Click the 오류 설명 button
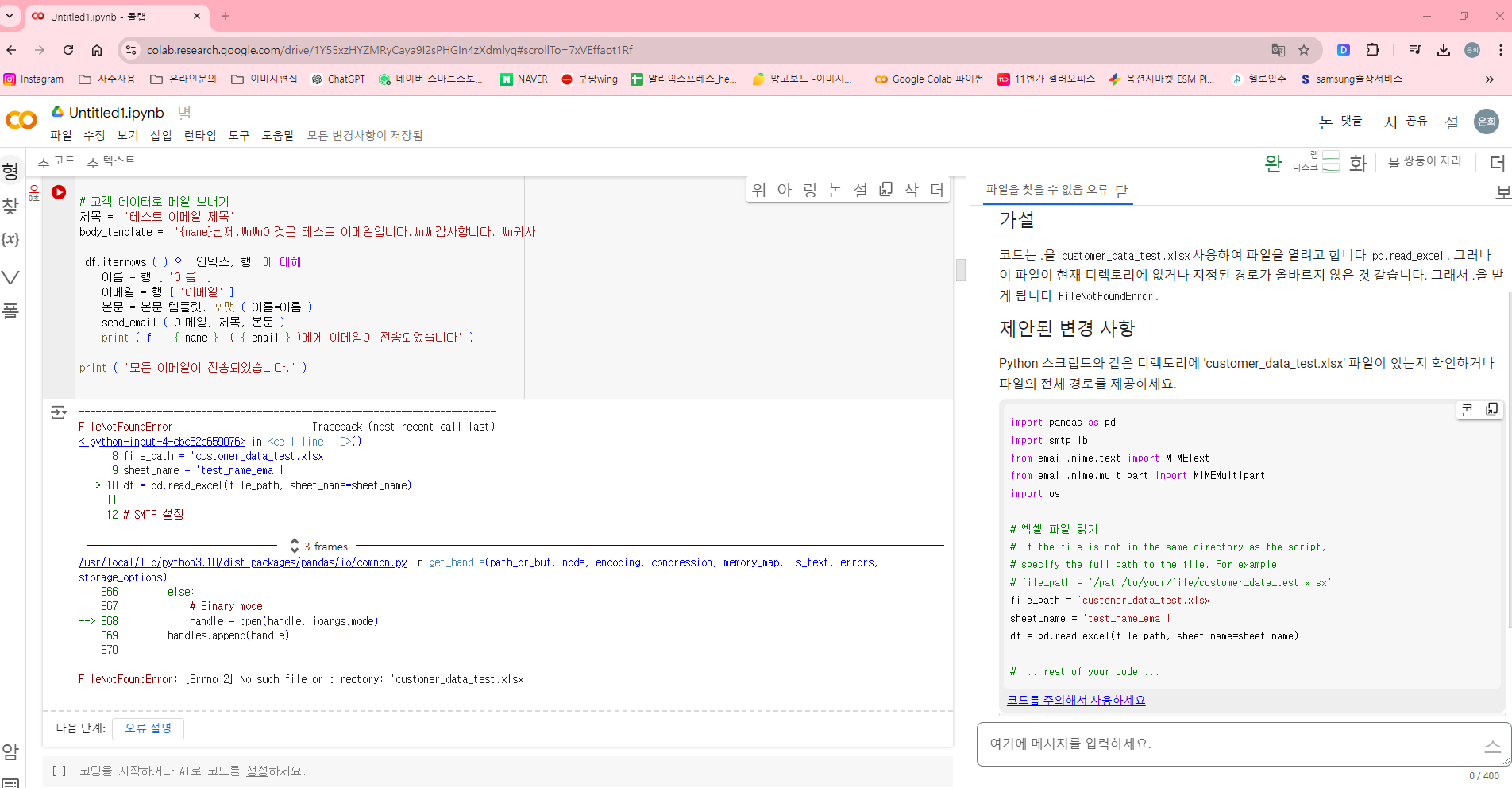1512x788 pixels. [148, 728]
